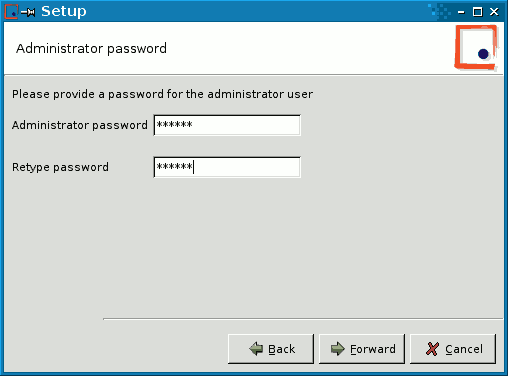Viewport: 508px width, 376px height.
Task: Click the green right arrow icon on Forward
Action: (338, 349)
